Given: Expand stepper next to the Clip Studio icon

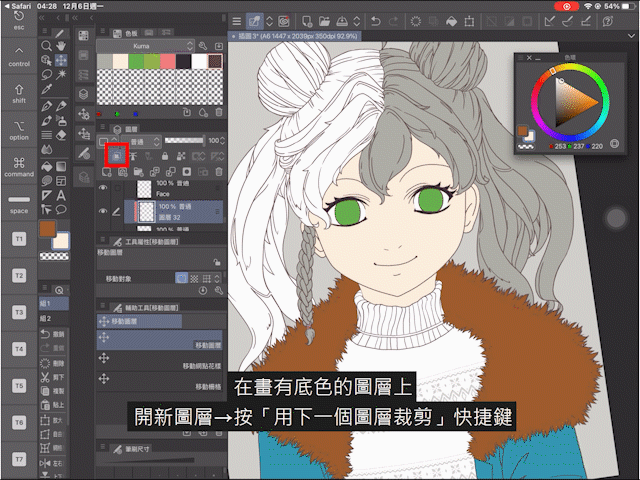Looking at the screenshot, I should tap(269, 21).
